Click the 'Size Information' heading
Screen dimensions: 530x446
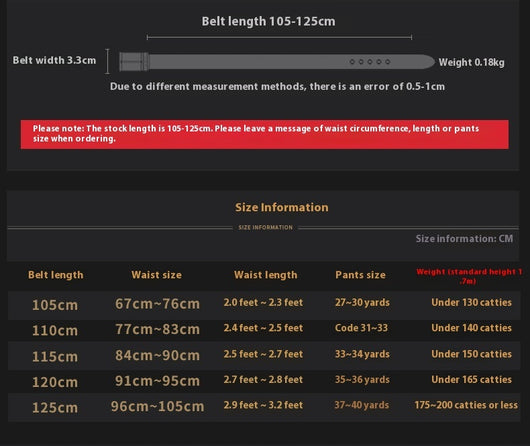pyautogui.click(x=282, y=207)
